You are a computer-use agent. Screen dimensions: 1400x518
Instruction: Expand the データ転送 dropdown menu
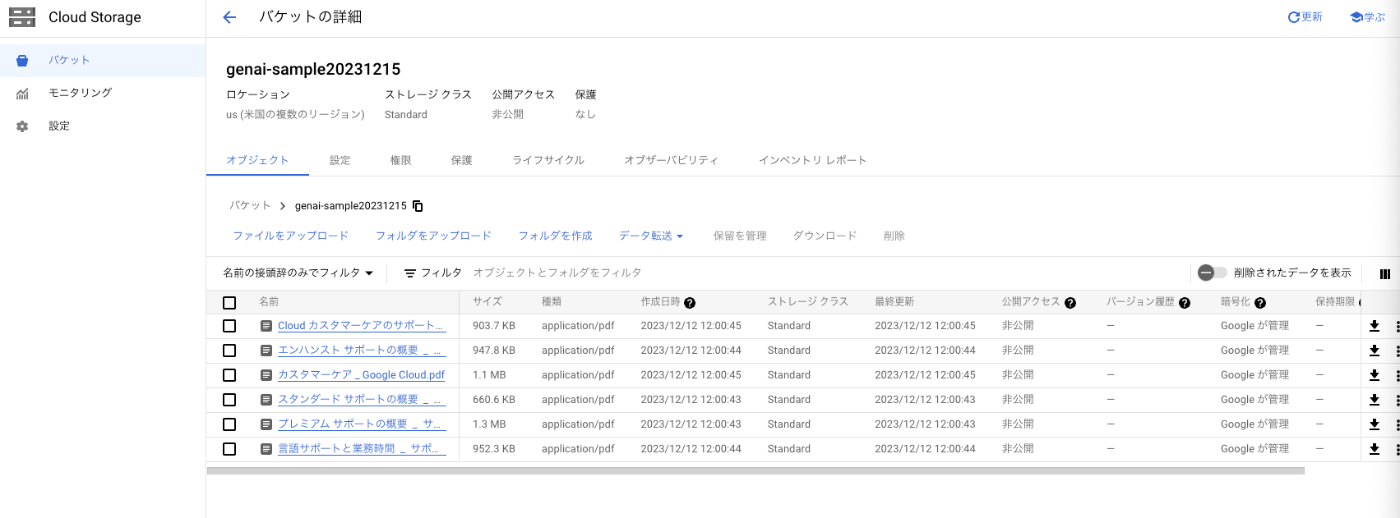click(x=651, y=236)
